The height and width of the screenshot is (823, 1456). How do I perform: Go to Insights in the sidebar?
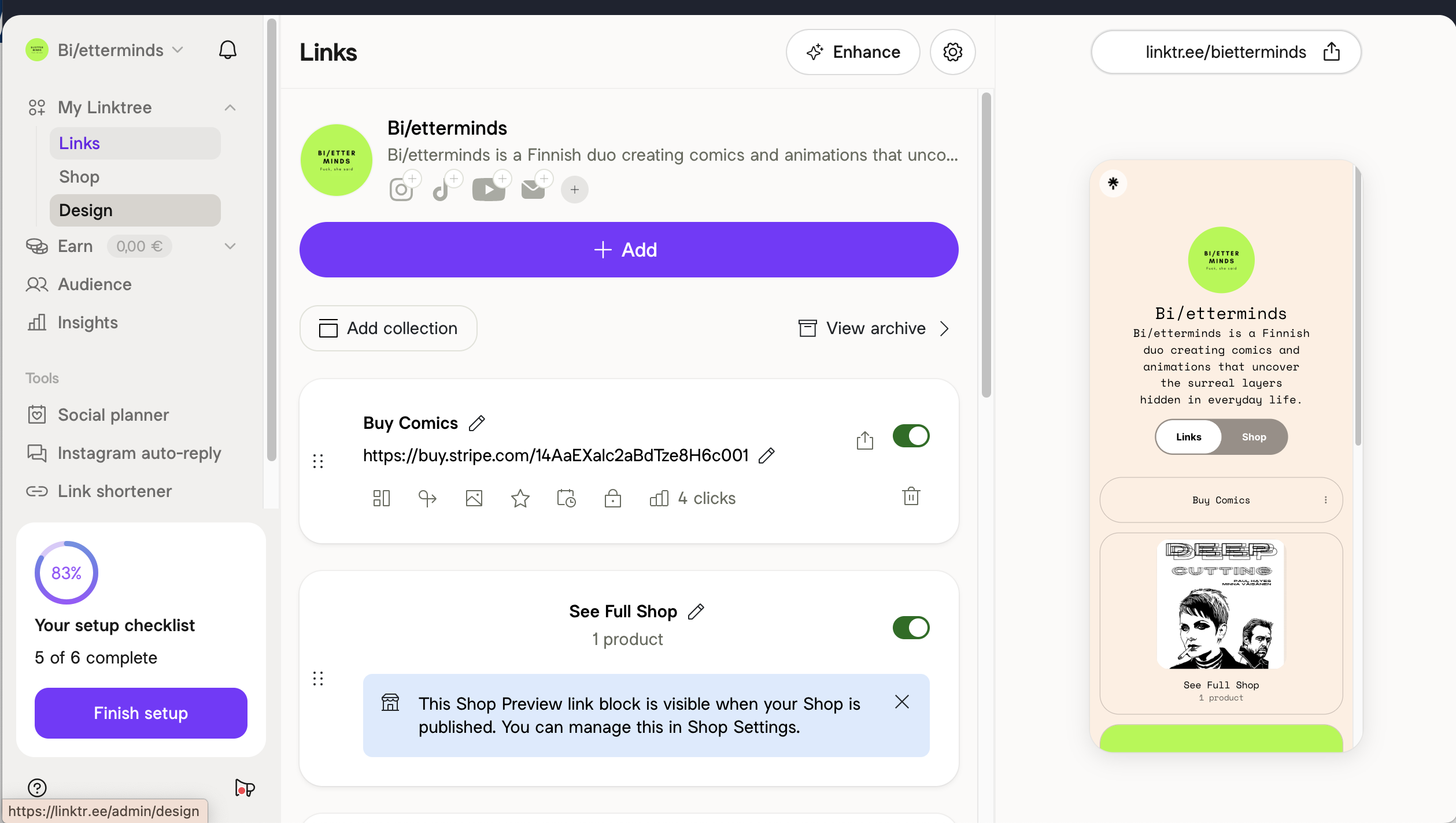[x=87, y=322]
